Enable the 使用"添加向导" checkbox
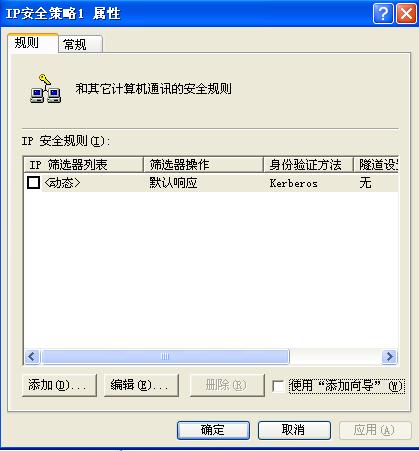The height and width of the screenshot is (451, 419). pos(278,386)
